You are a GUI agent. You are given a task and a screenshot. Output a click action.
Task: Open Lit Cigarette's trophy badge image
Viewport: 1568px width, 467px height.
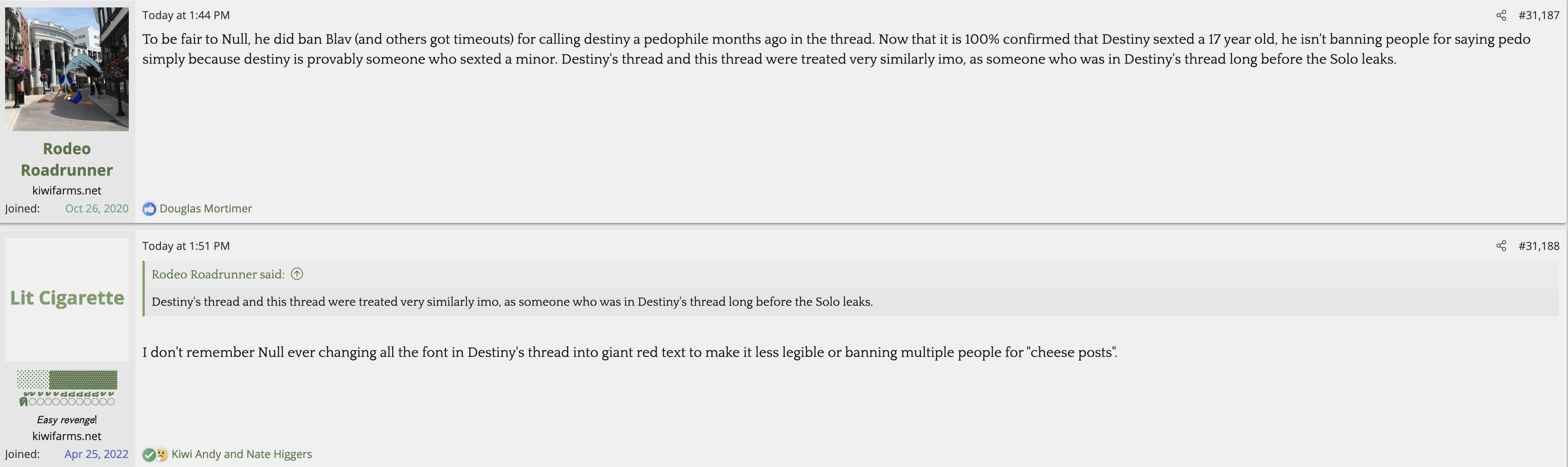click(67, 388)
